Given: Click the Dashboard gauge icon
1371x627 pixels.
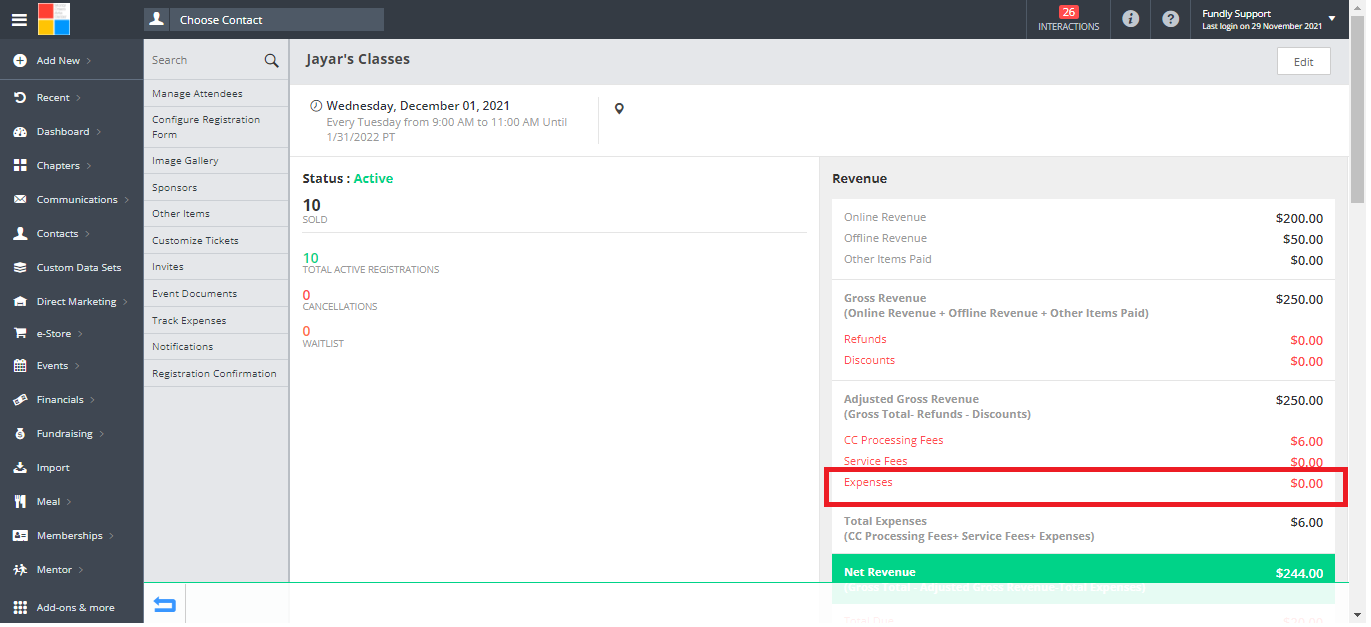Looking at the screenshot, I should [x=20, y=132].
